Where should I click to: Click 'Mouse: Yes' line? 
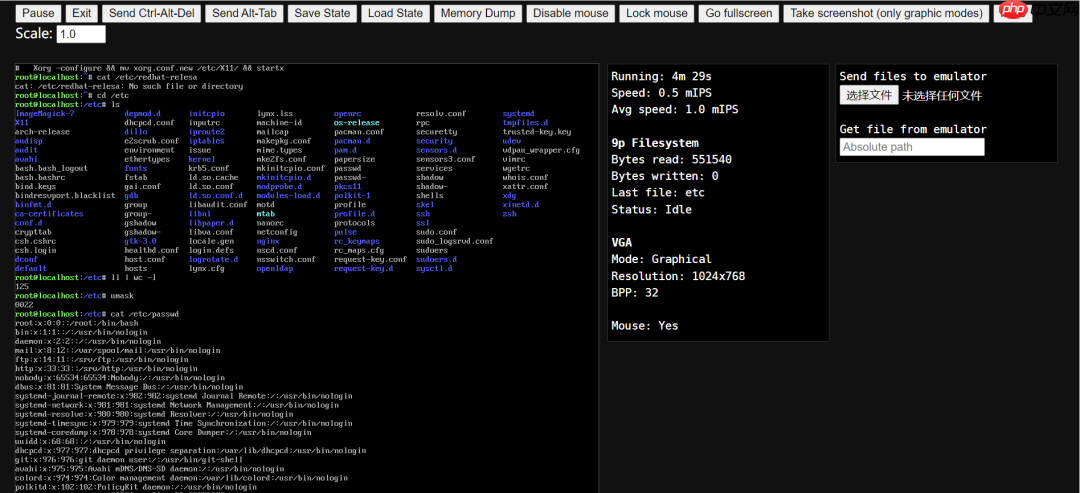point(645,326)
